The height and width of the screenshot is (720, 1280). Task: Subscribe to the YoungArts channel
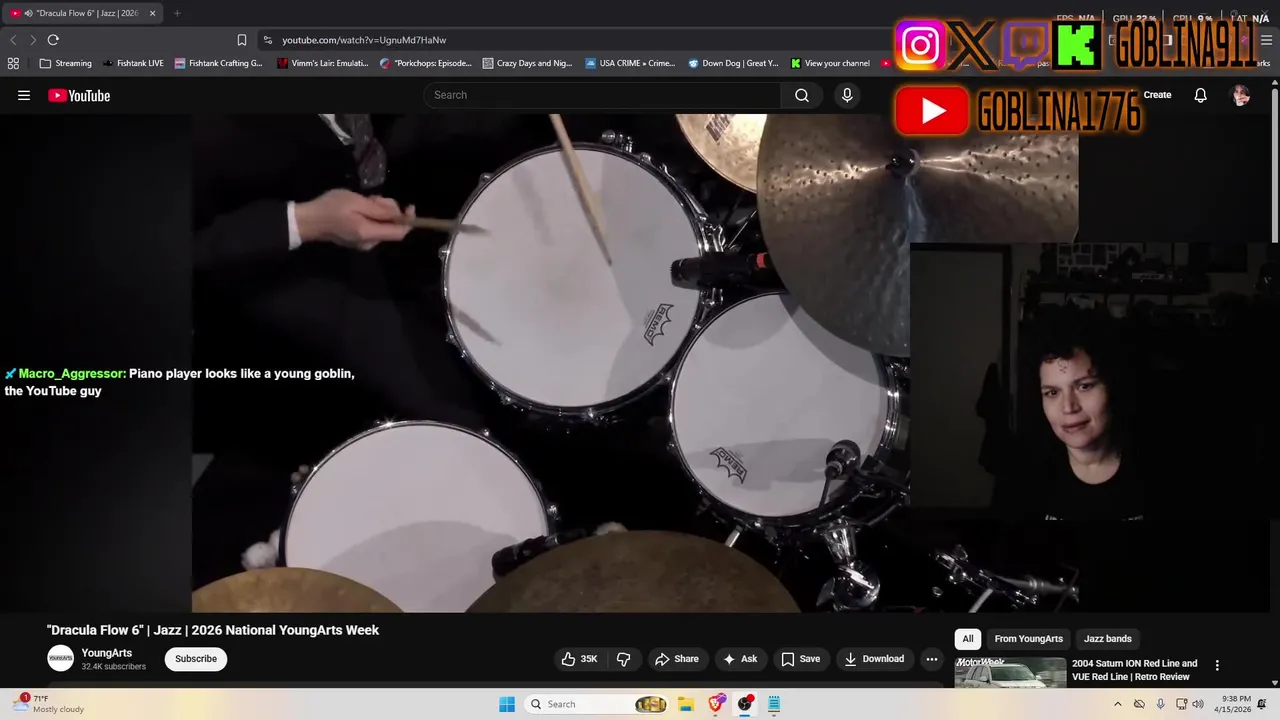point(196,659)
